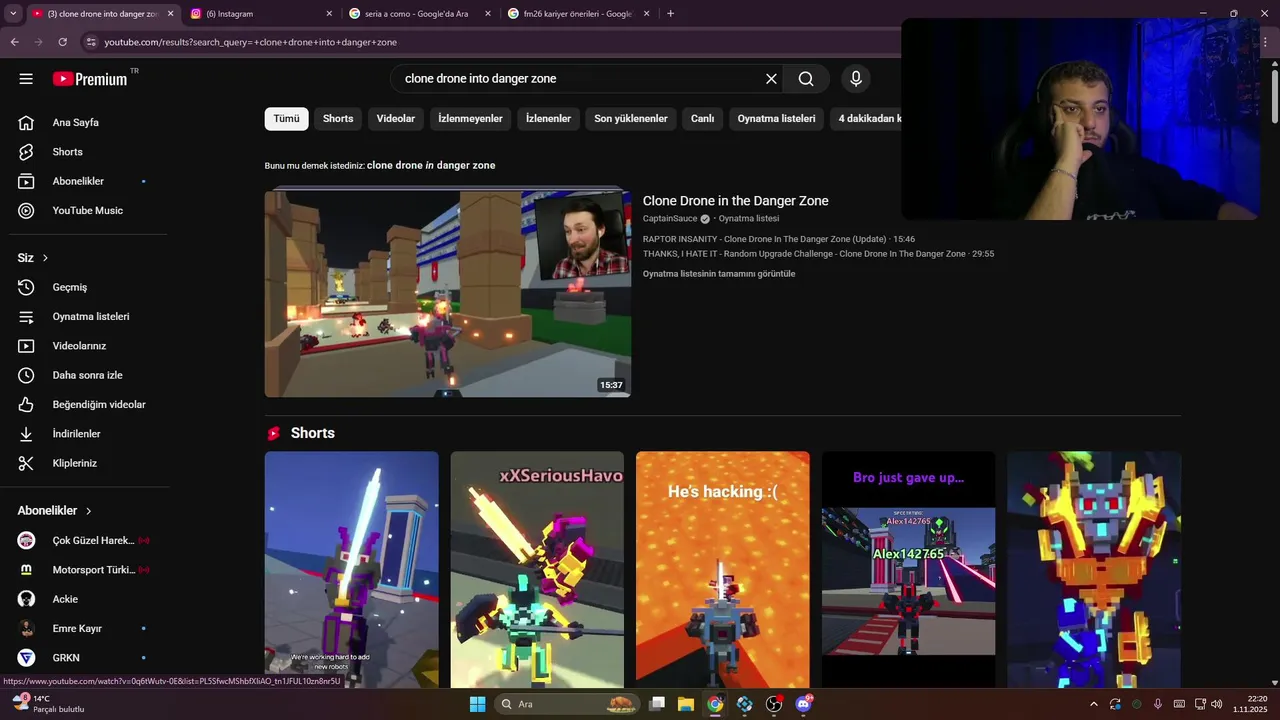Click Oynatma listesinin tamamını görüntüle

(719, 274)
